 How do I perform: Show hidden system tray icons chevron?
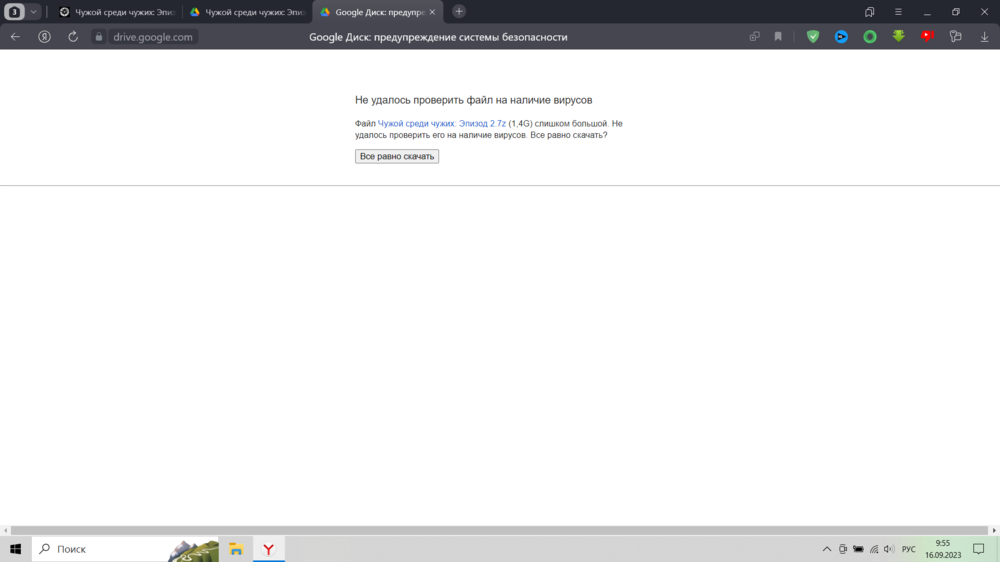(x=826, y=549)
